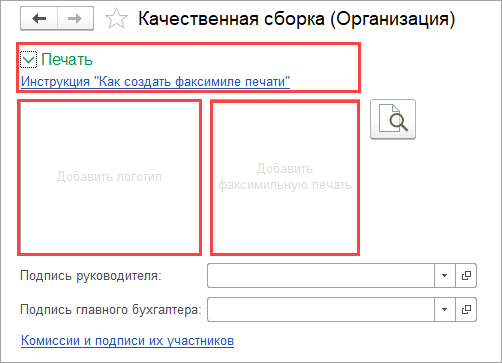Open the Печать section heading
The width and height of the screenshot is (502, 363).
pos(67,60)
